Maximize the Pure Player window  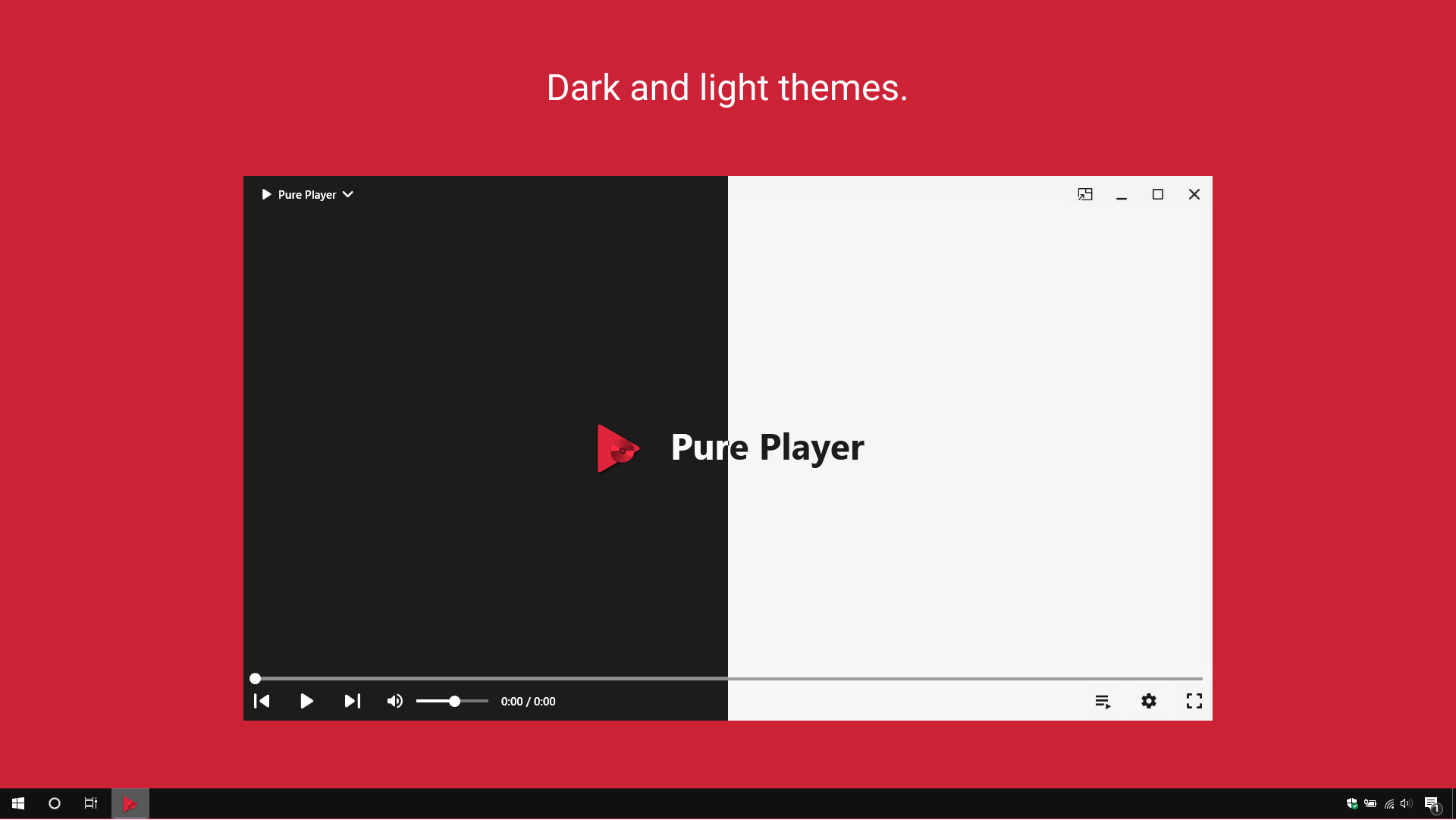(x=1158, y=194)
